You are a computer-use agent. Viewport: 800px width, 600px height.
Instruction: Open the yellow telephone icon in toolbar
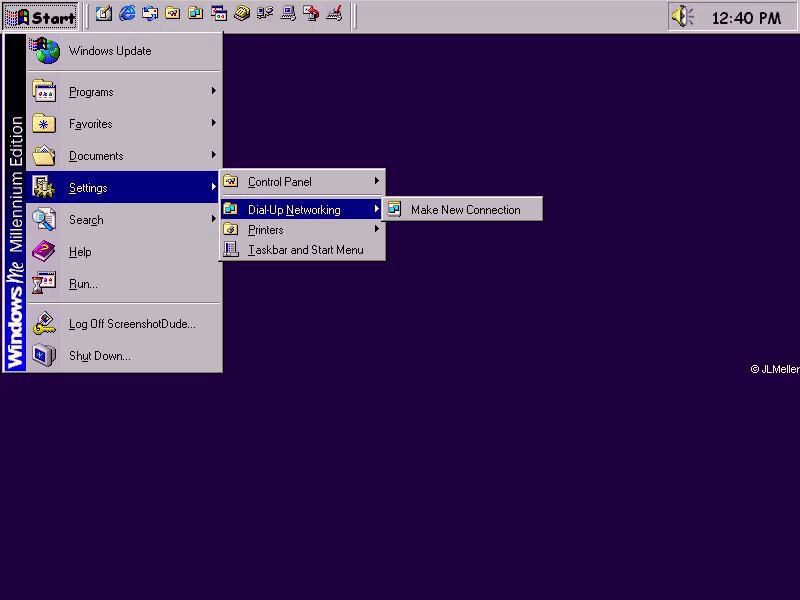242,14
